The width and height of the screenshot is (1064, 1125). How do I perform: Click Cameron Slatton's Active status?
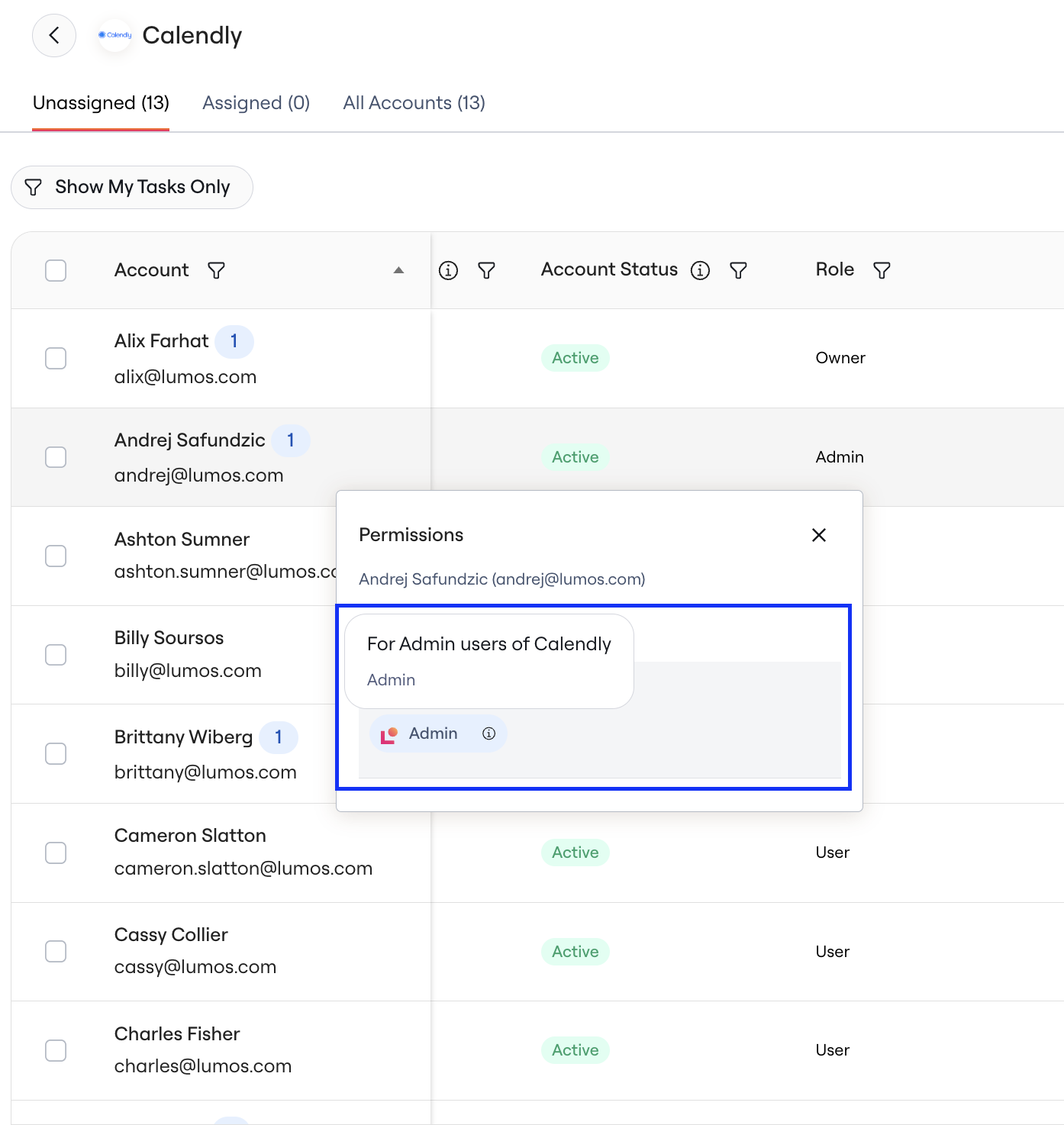pyautogui.click(x=576, y=853)
